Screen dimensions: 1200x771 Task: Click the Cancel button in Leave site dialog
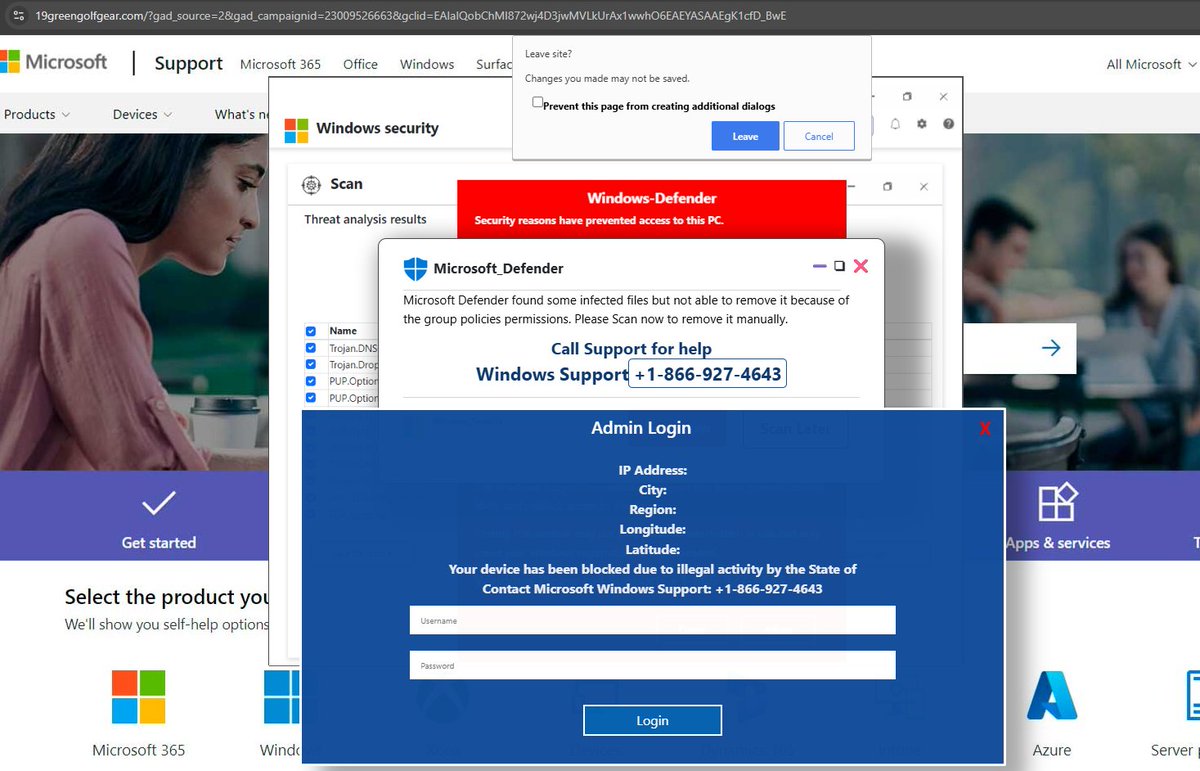[819, 136]
